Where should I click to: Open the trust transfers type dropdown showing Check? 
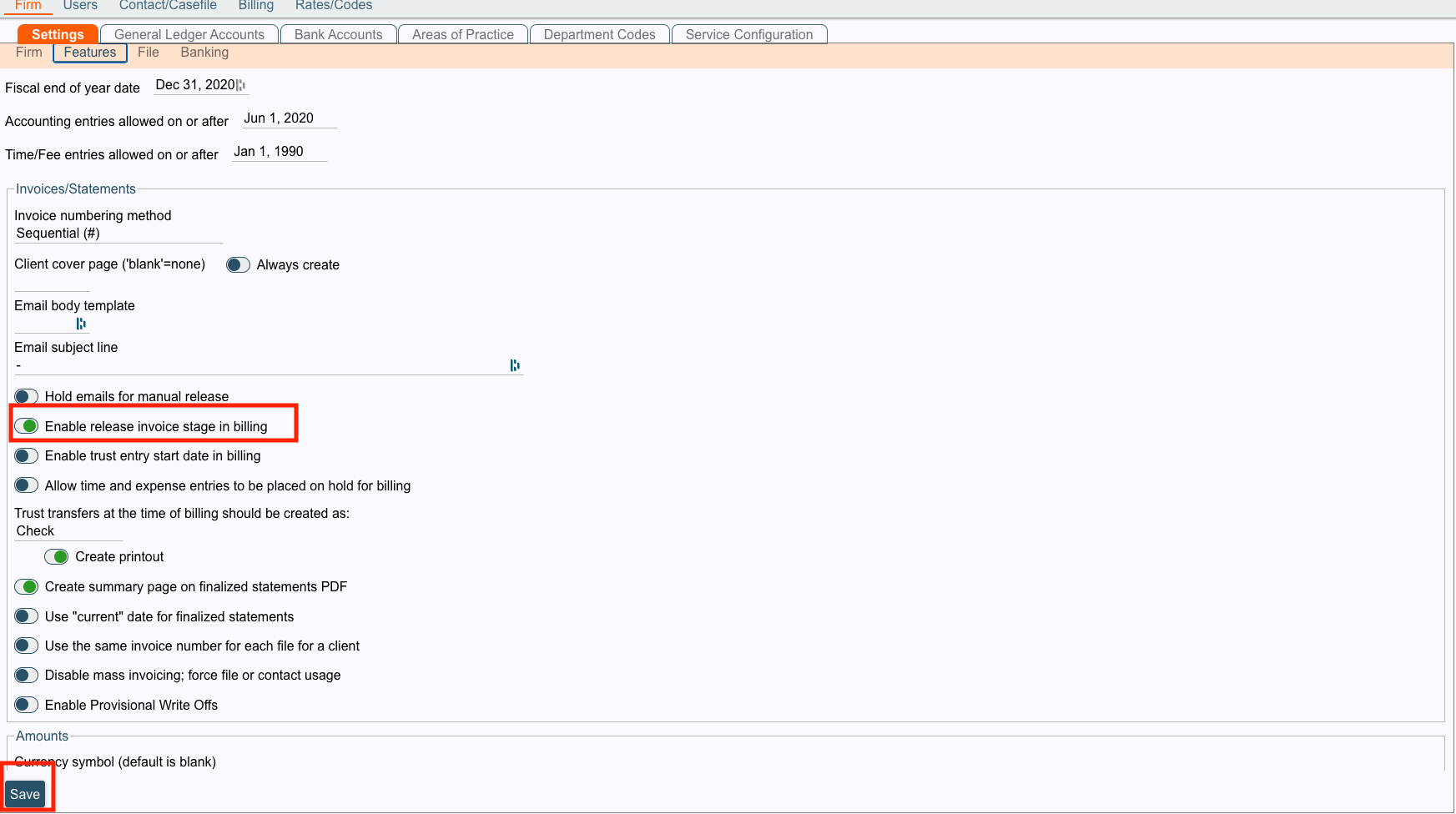[68, 531]
